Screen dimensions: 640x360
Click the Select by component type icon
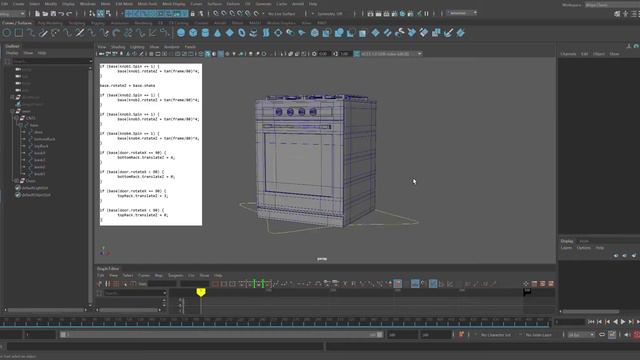click(109, 13)
